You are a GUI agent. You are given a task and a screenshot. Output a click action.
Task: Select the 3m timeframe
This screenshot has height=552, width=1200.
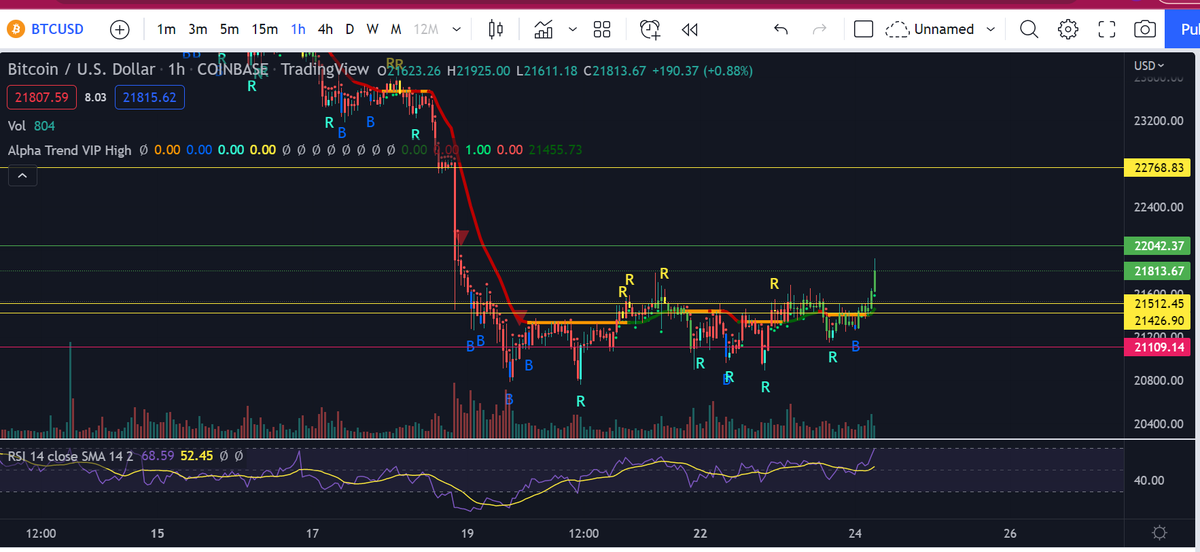(x=198, y=29)
